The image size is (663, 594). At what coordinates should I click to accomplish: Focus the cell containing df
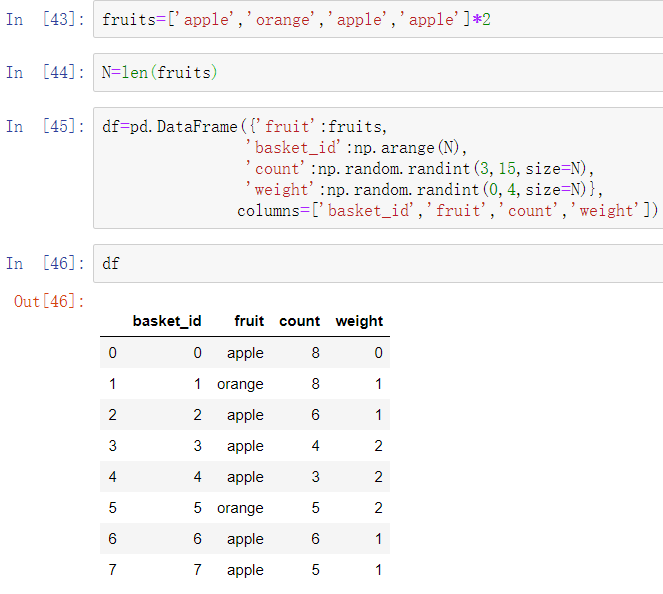click(x=378, y=263)
